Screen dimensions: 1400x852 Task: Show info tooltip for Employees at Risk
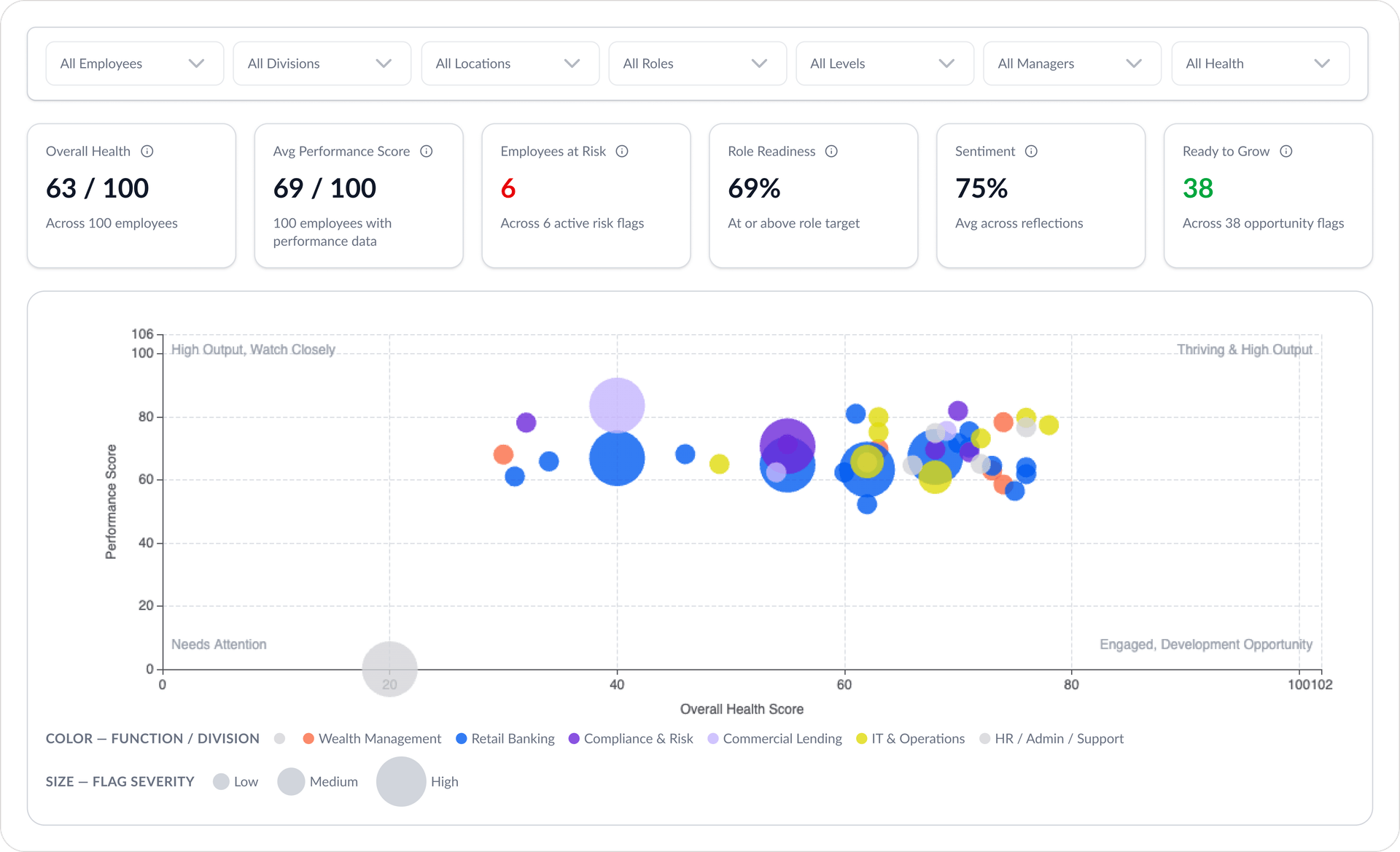coord(622,151)
